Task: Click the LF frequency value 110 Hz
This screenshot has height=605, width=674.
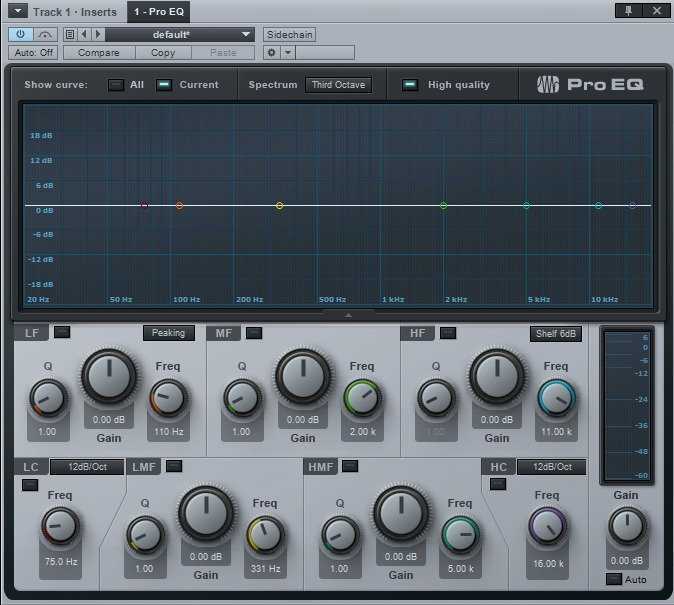Action: [168, 431]
